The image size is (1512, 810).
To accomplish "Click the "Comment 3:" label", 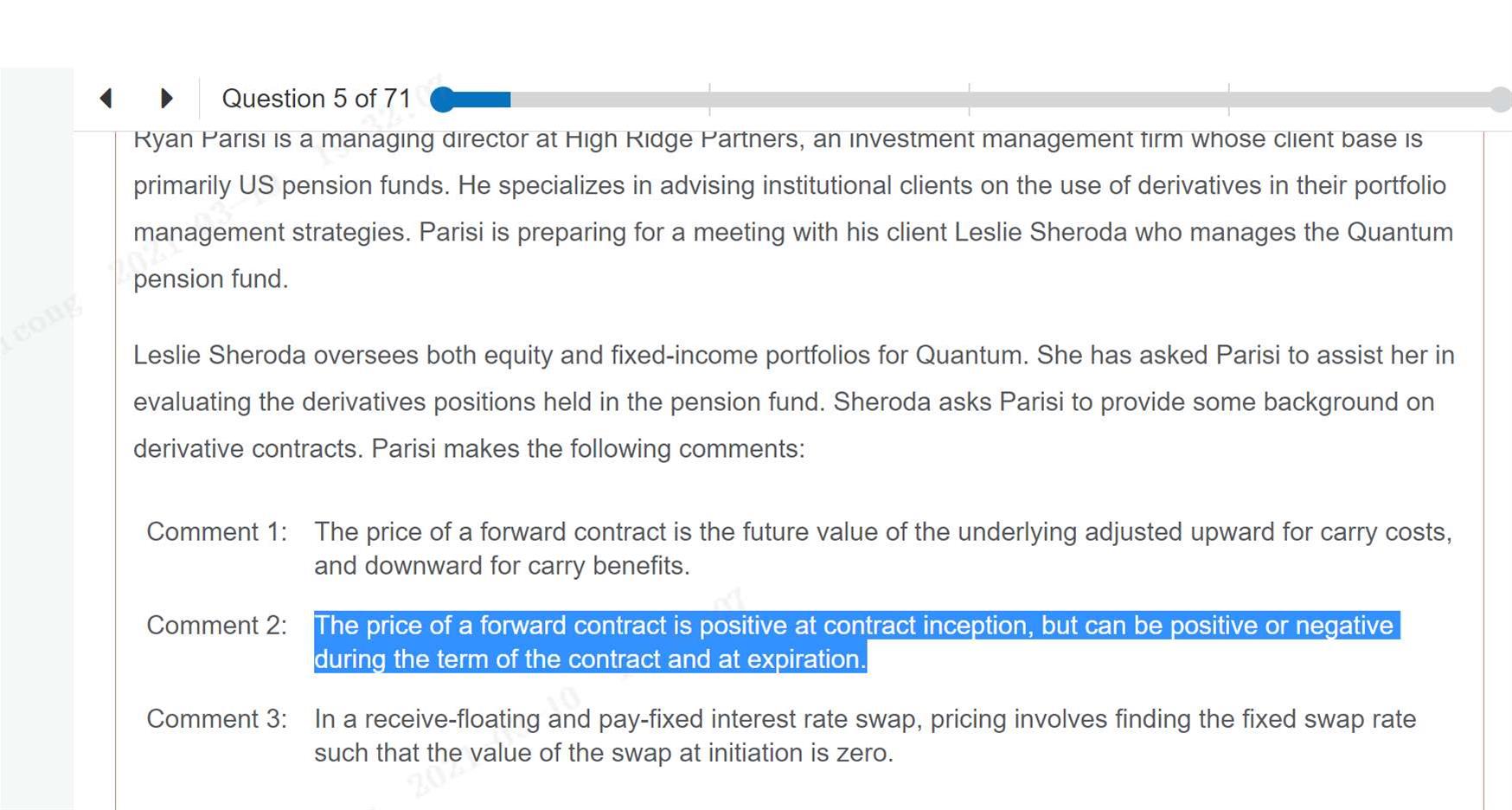I will (216, 718).
